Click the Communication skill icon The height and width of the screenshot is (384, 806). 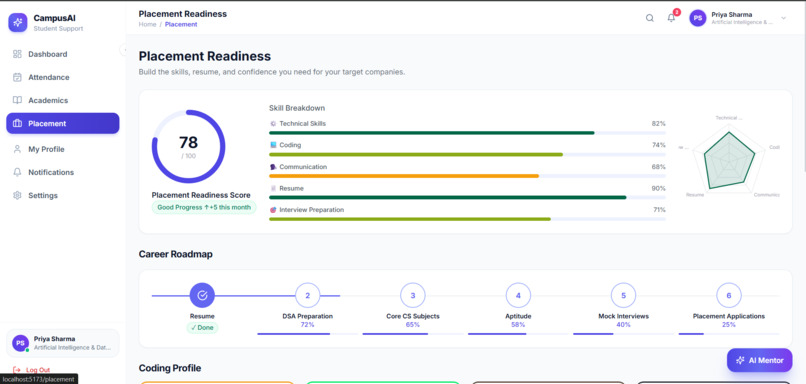(x=273, y=167)
